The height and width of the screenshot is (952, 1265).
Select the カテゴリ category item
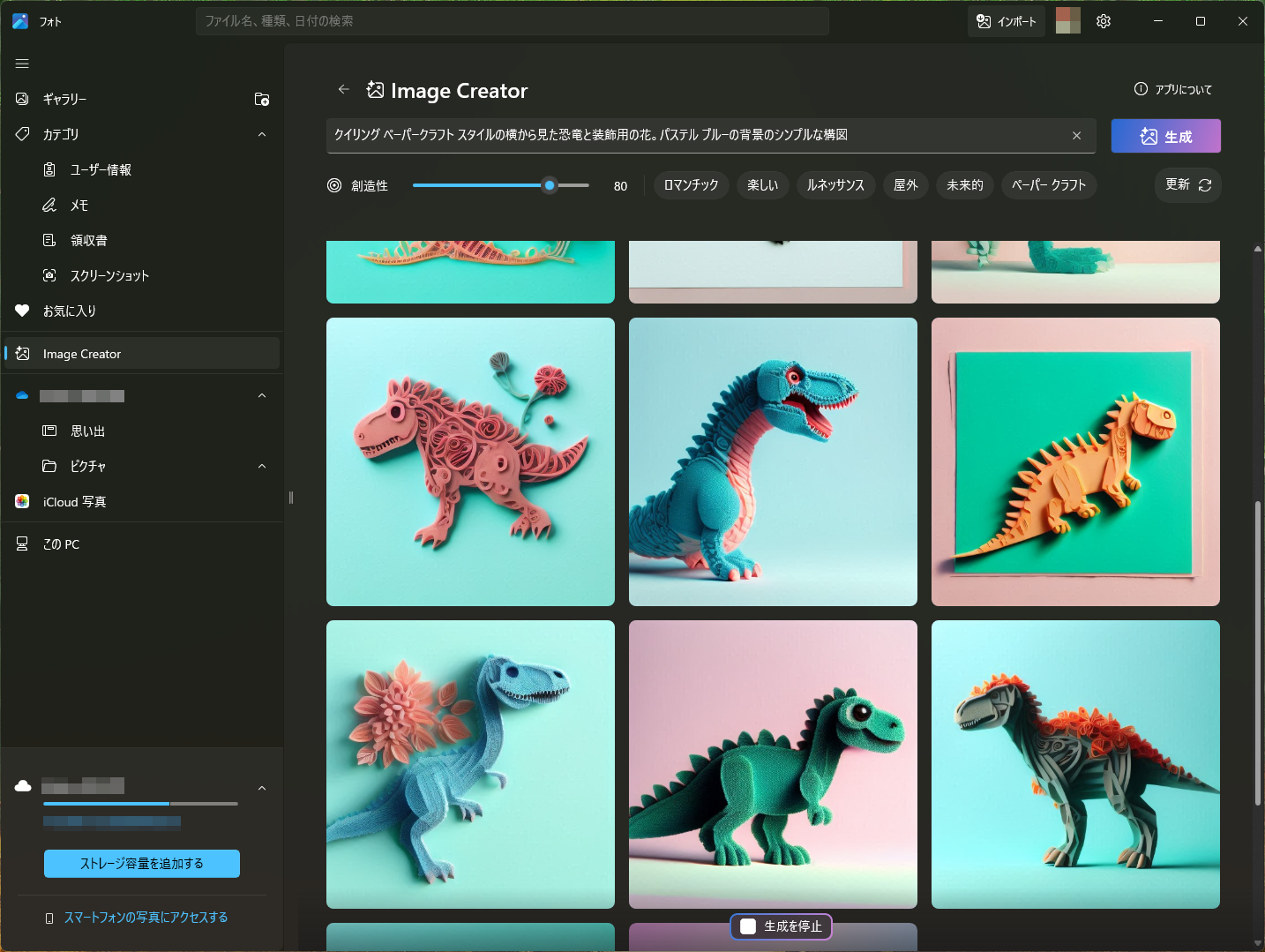[141, 134]
